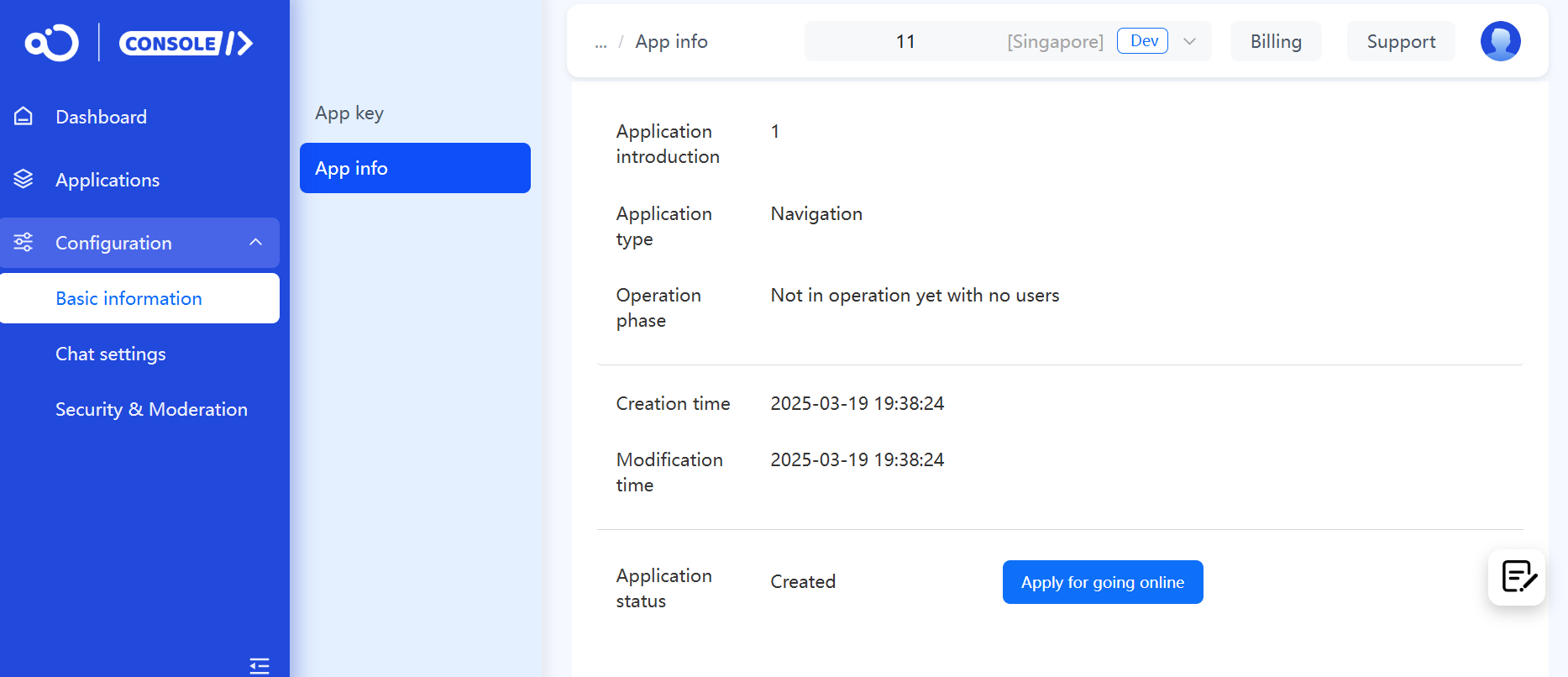1568x677 pixels.
Task: Click the Configuration sliders icon
Action: (x=24, y=242)
